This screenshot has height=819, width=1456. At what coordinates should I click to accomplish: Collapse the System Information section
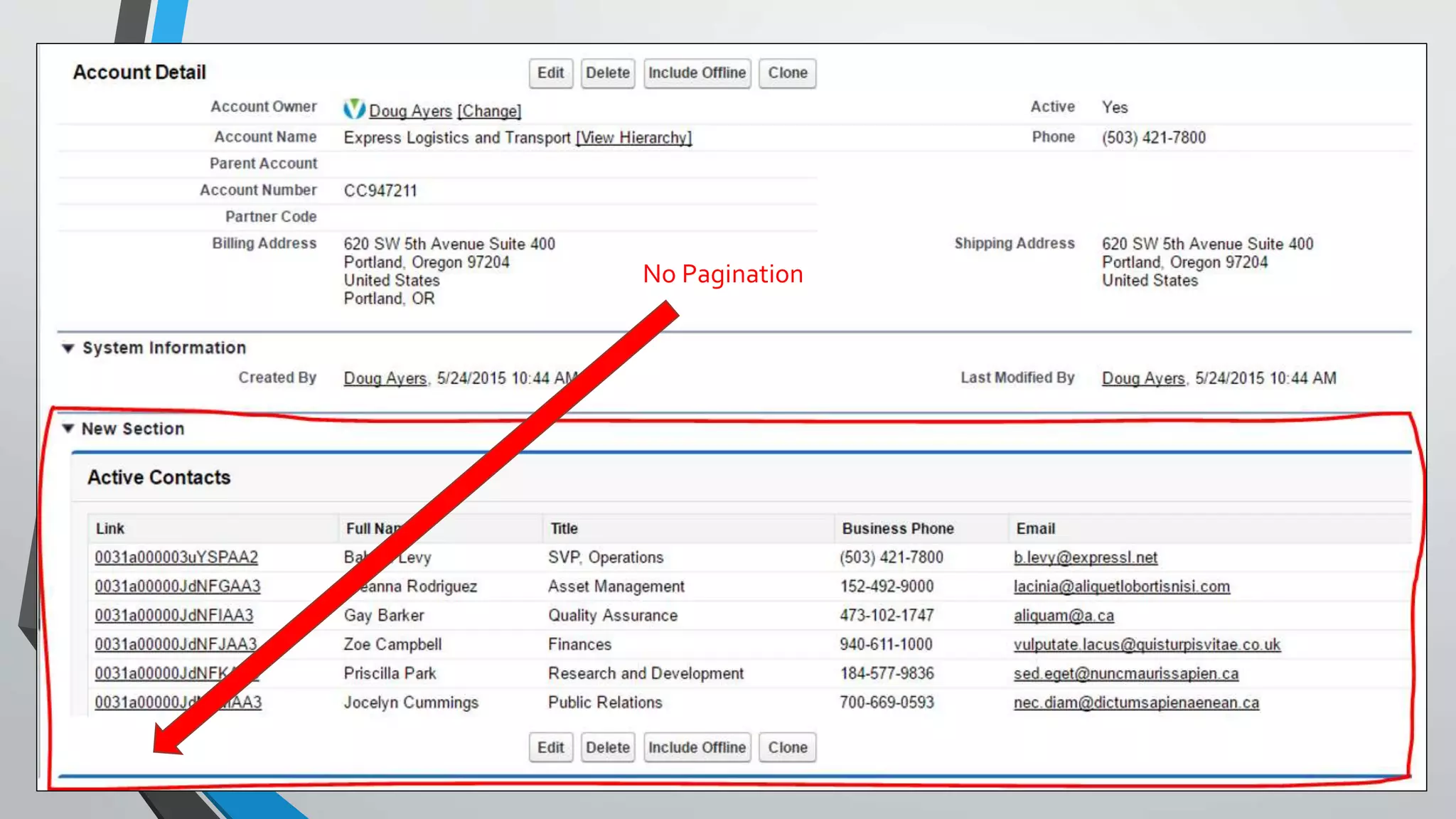tap(68, 348)
